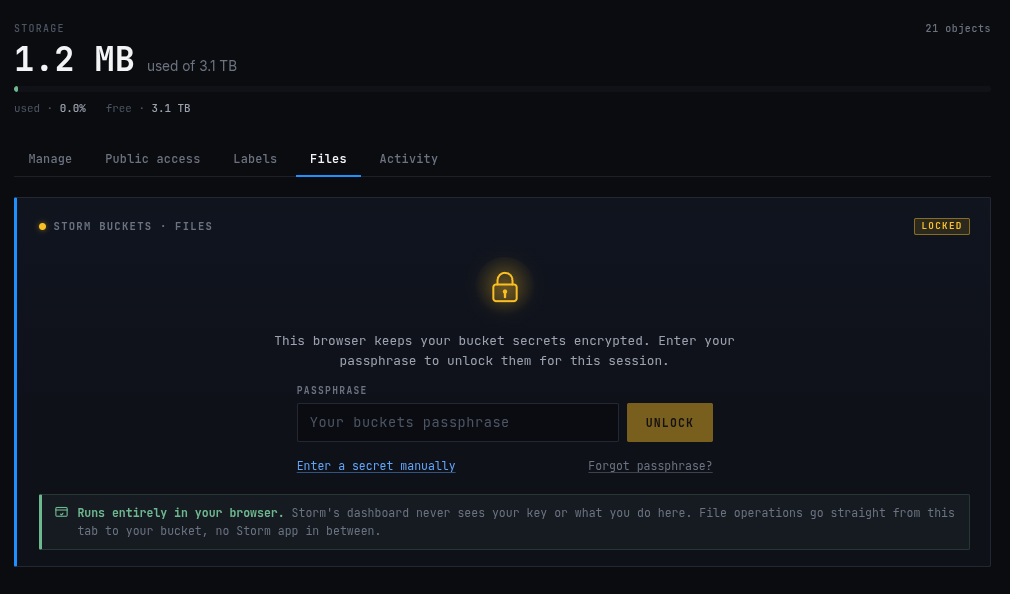Select the Files tab
The height and width of the screenshot is (594, 1010).
[328, 159]
